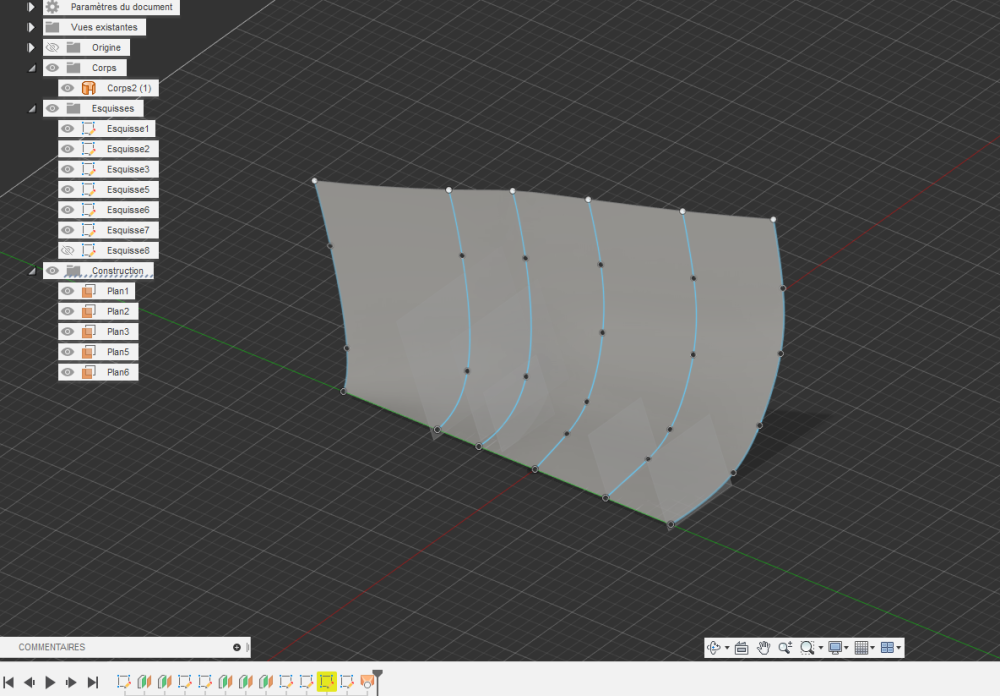Hide Esquisse5 via eye icon
The height and width of the screenshot is (696, 1000).
click(68, 189)
